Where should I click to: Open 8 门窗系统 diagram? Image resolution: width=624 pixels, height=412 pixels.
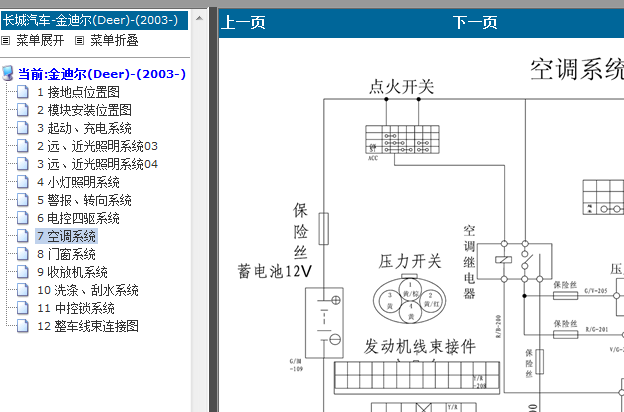coord(66,254)
